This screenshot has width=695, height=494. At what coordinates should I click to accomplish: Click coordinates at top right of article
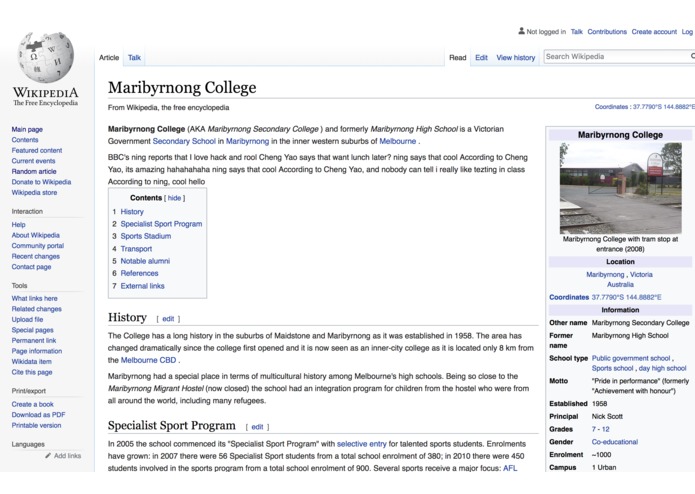pos(664,107)
